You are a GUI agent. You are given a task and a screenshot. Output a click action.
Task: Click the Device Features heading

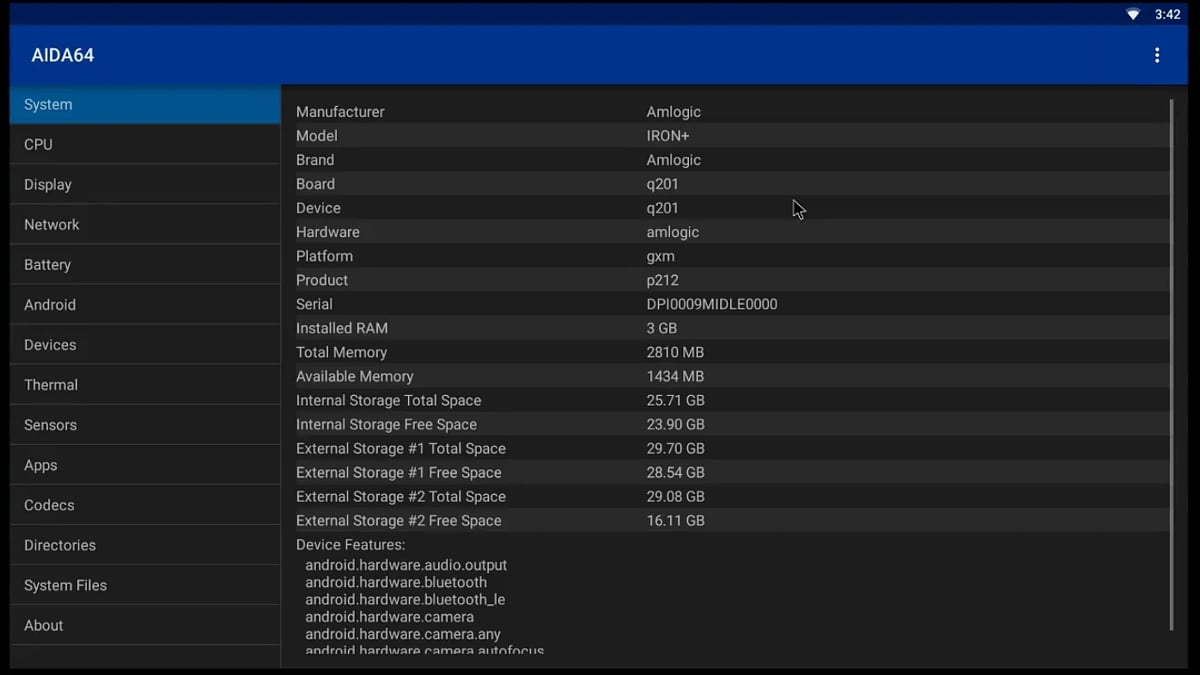click(351, 545)
